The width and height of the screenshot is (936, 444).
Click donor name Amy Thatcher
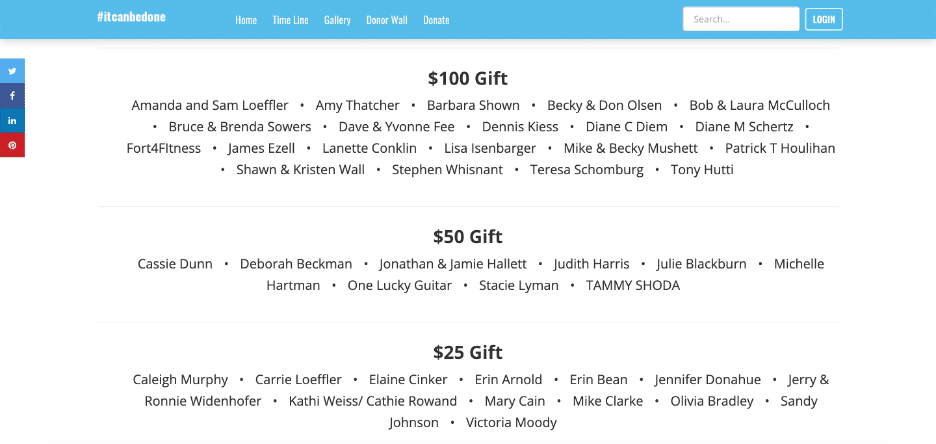pos(358,106)
